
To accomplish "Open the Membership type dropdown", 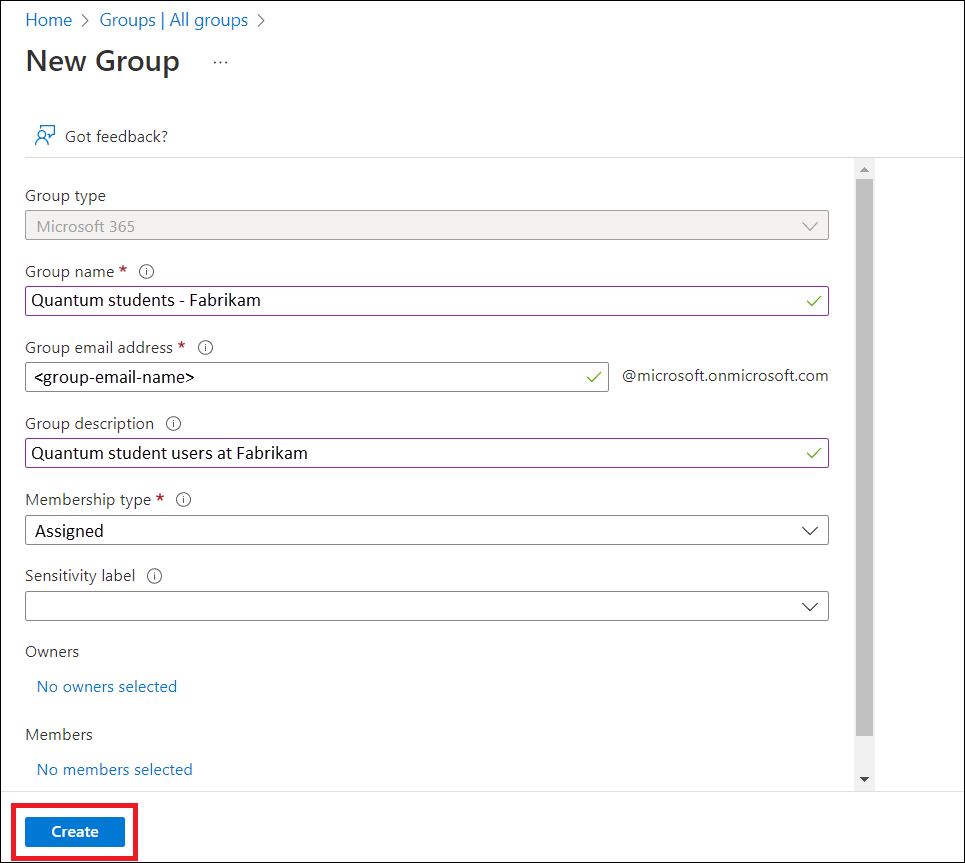I will pyautogui.click(x=810, y=530).
